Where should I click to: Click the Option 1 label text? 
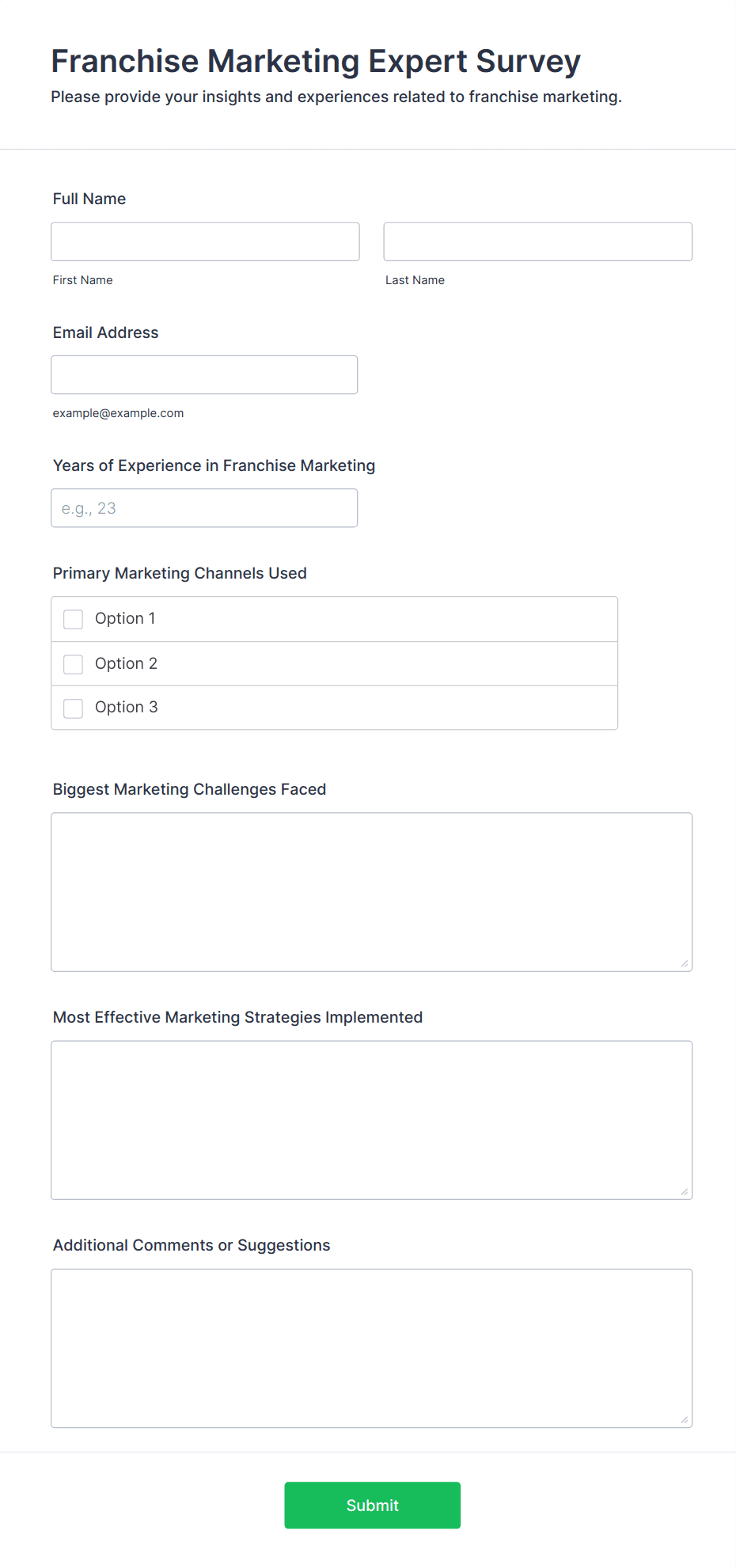(x=125, y=618)
